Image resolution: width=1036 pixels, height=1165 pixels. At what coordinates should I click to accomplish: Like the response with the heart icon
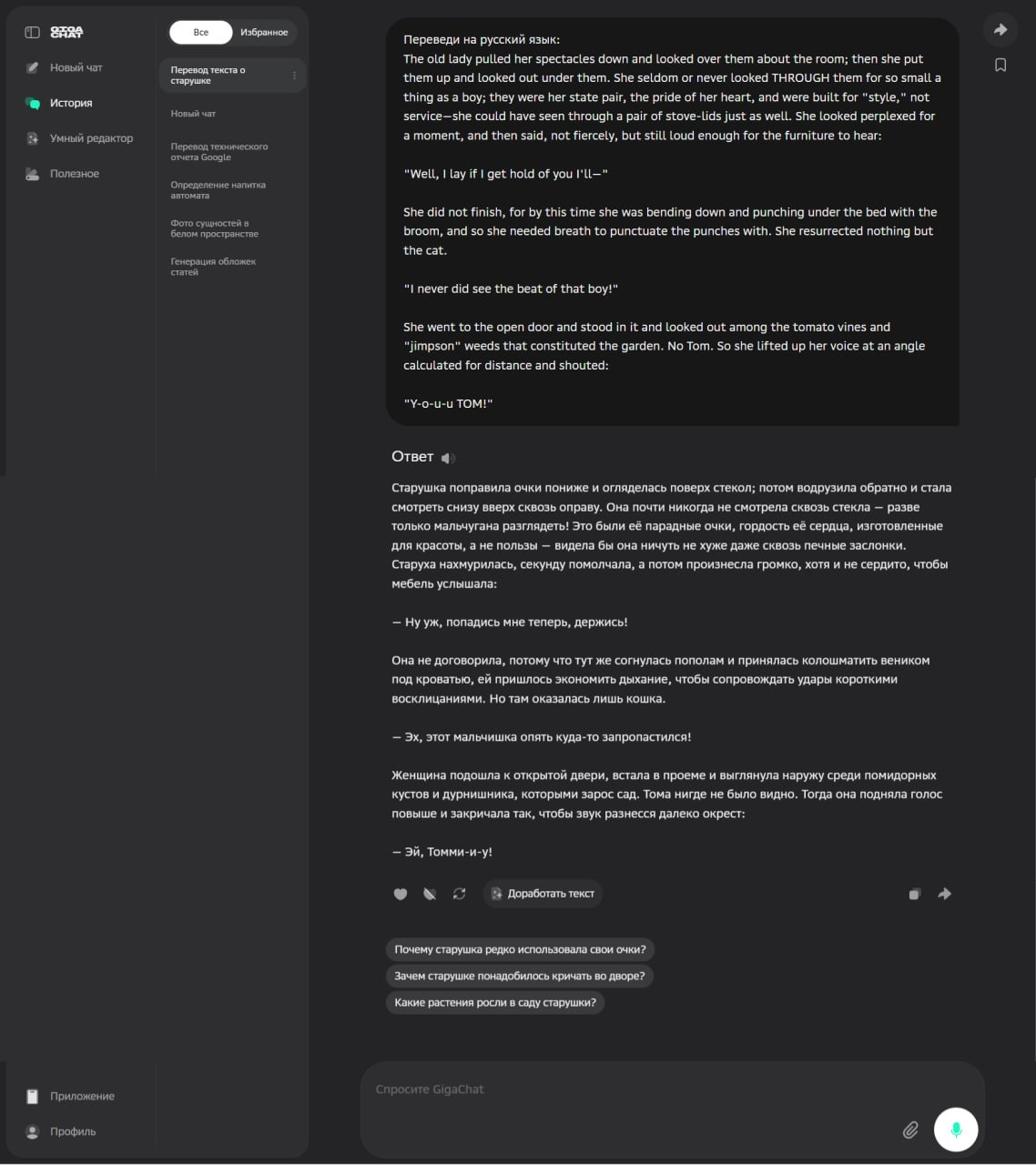click(401, 894)
